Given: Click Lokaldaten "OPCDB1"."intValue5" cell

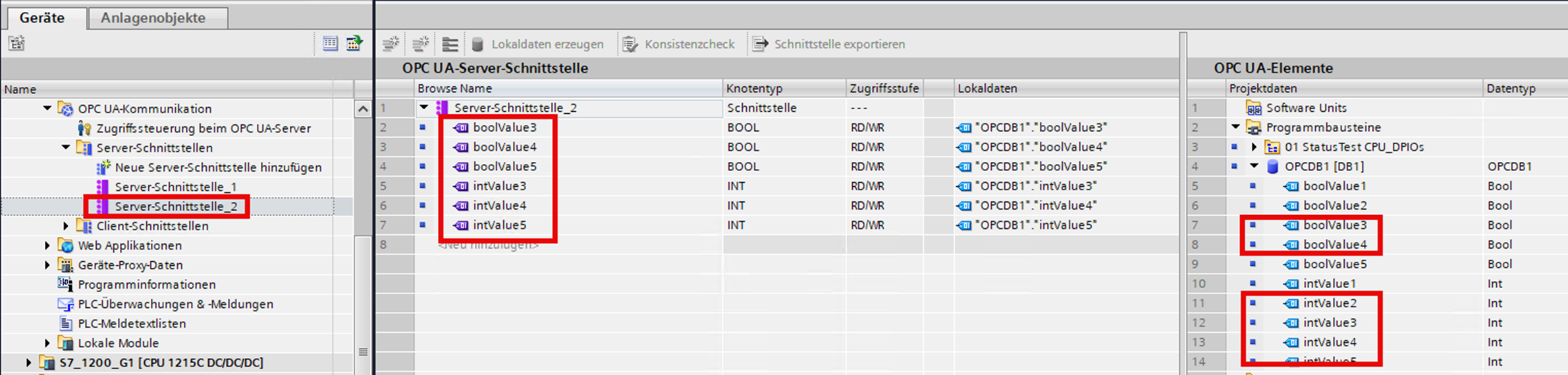Looking at the screenshot, I should coord(1035,225).
